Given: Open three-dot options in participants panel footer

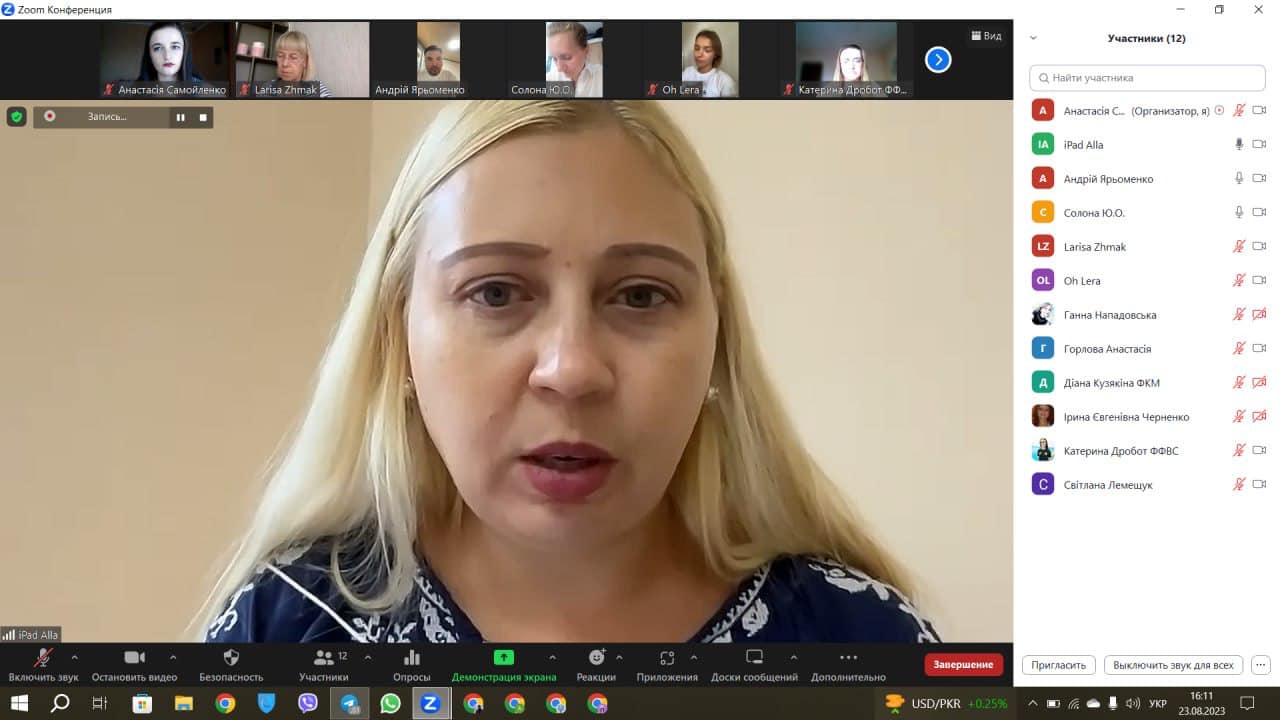Looking at the screenshot, I should pyautogui.click(x=1260, y=665).
